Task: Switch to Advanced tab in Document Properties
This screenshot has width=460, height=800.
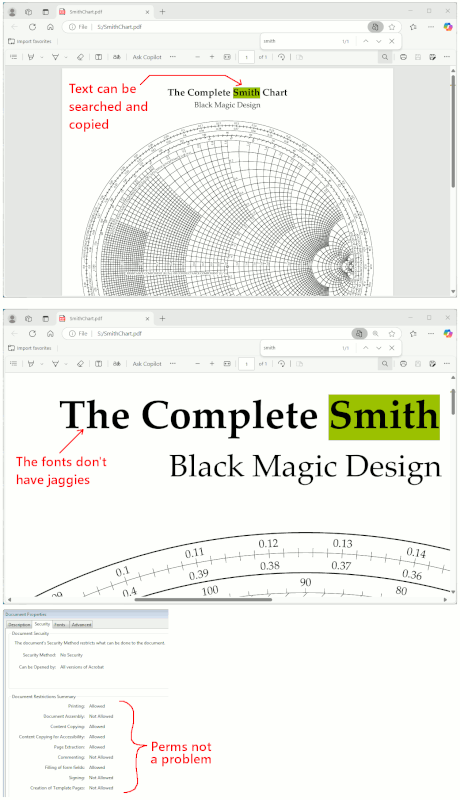Action: [81, 625]
